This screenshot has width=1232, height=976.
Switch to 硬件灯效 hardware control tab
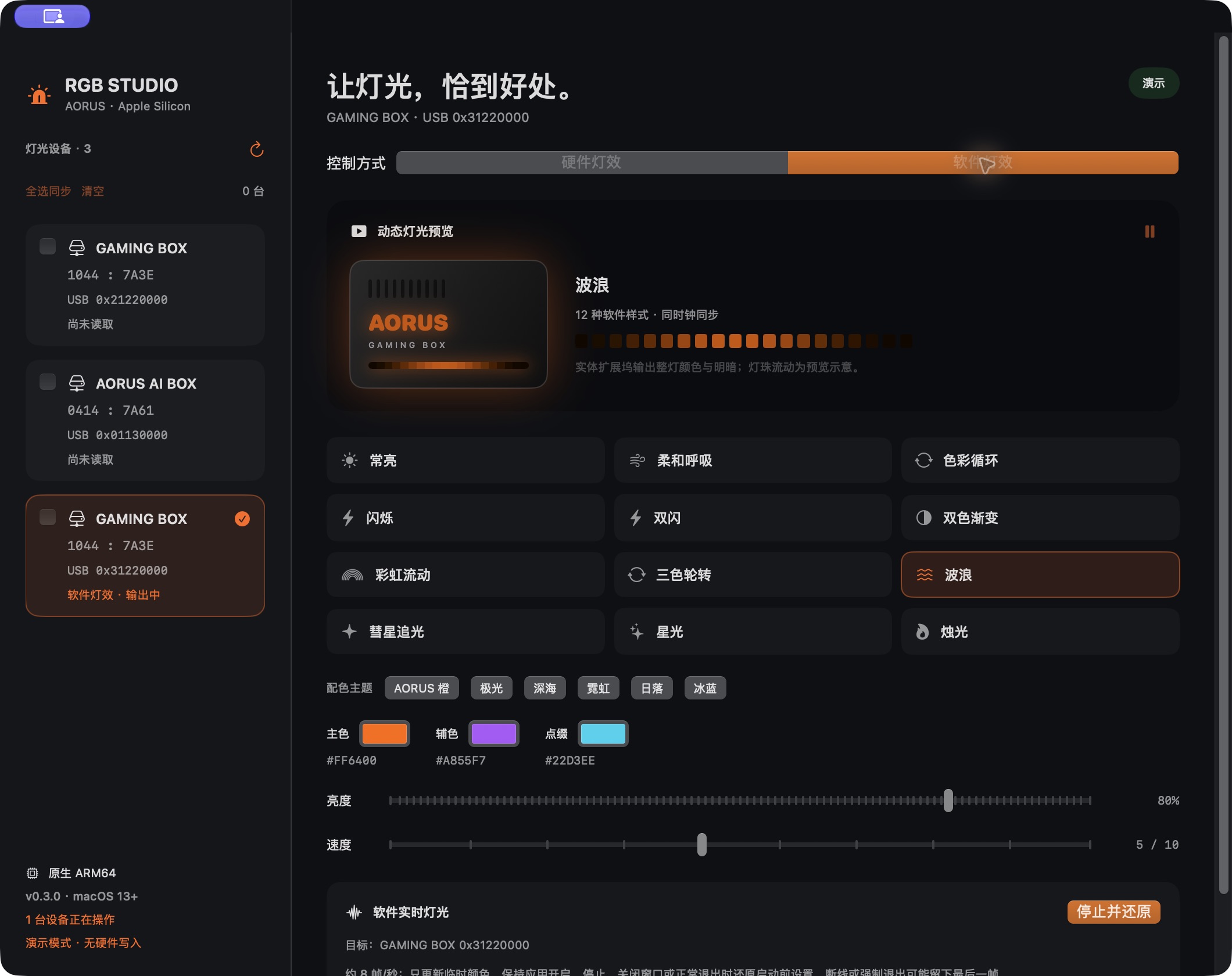(592, 163)
